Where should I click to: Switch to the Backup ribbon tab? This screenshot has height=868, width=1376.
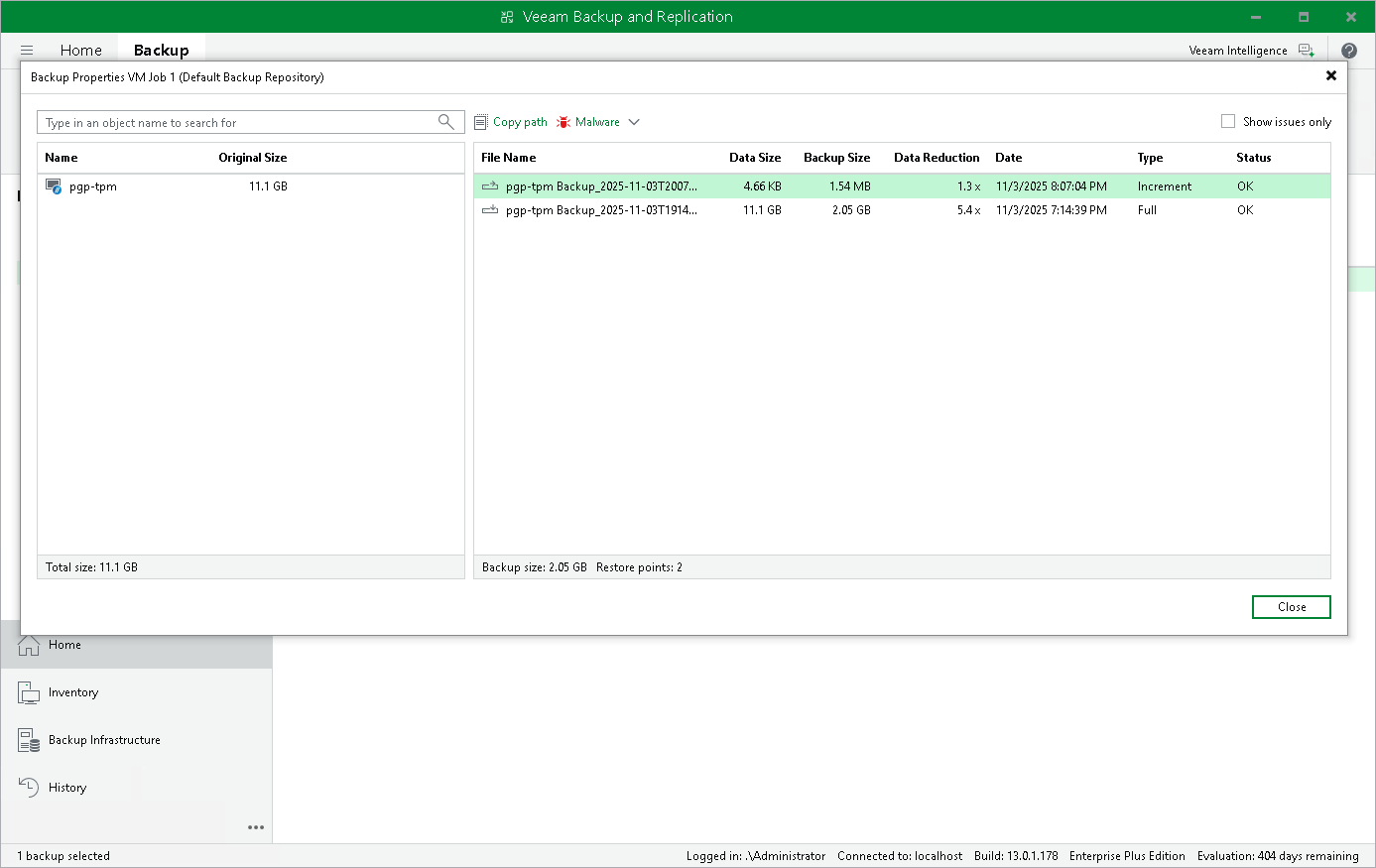(x=161, y=51)
